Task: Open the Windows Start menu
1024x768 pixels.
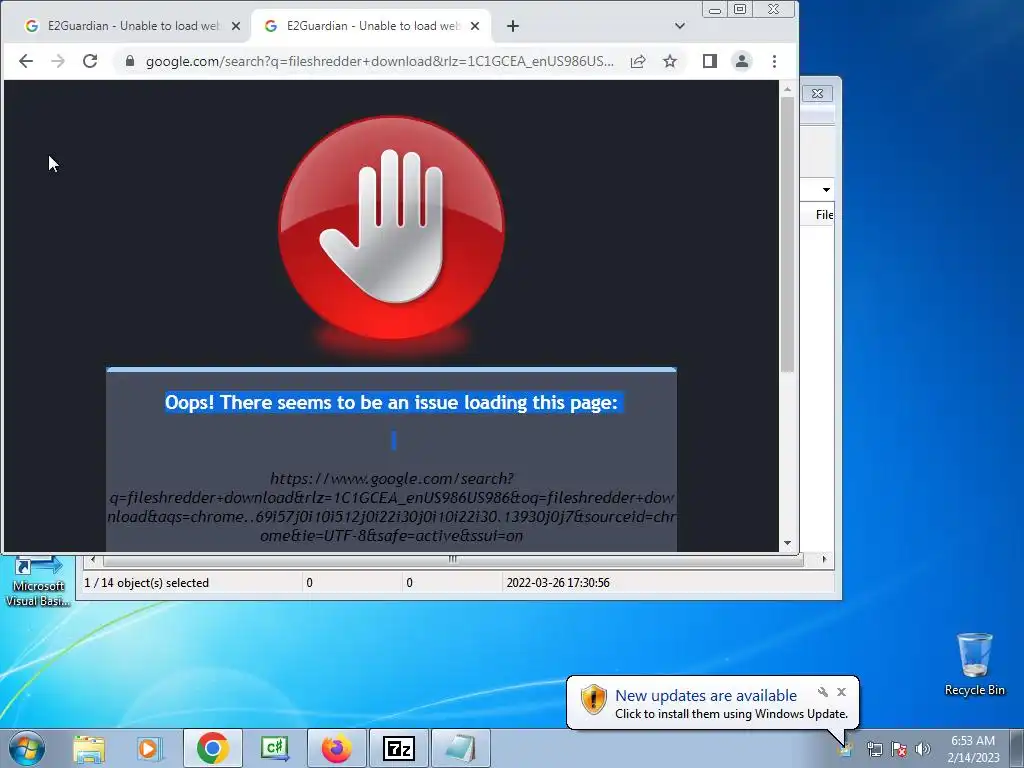Action: [27, 748]
